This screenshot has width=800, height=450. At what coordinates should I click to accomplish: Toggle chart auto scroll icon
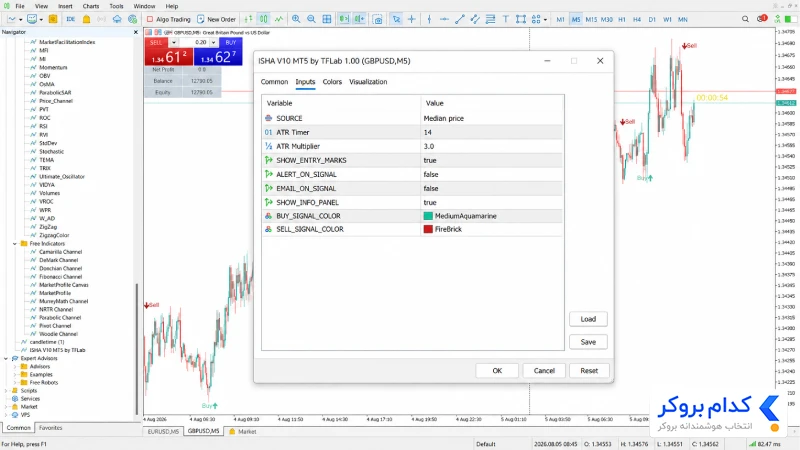[x=344, y=19]
